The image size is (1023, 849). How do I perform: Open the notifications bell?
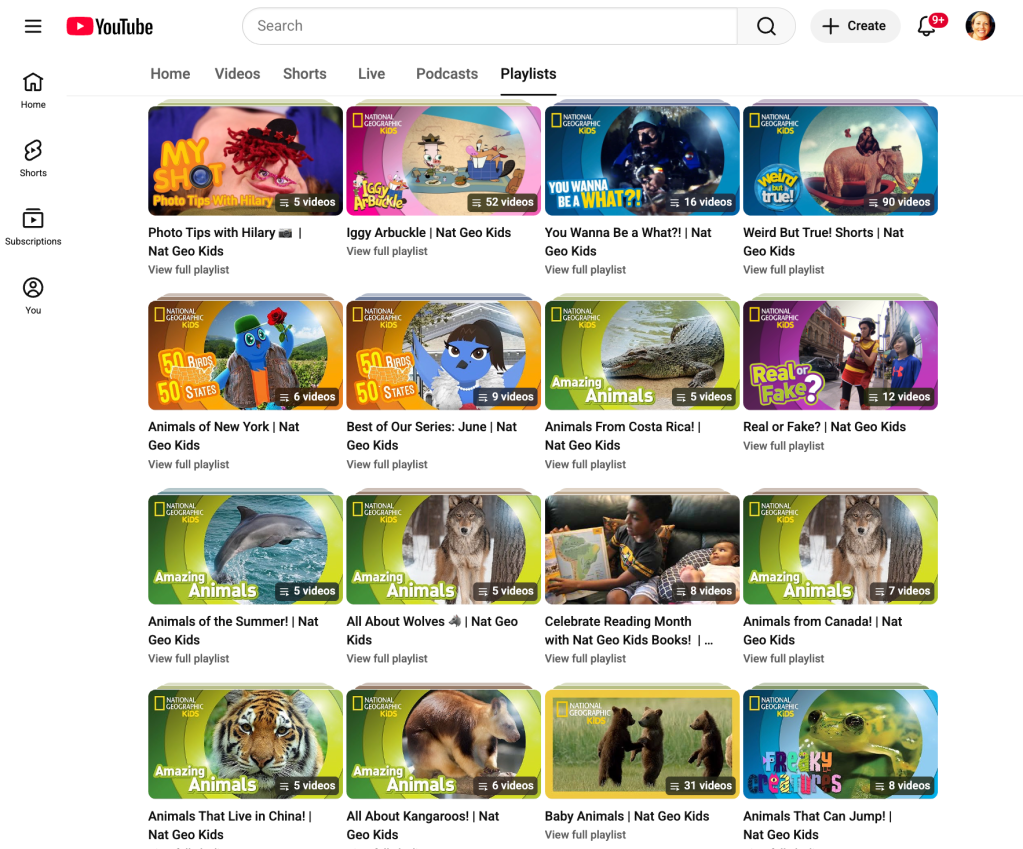927,26
